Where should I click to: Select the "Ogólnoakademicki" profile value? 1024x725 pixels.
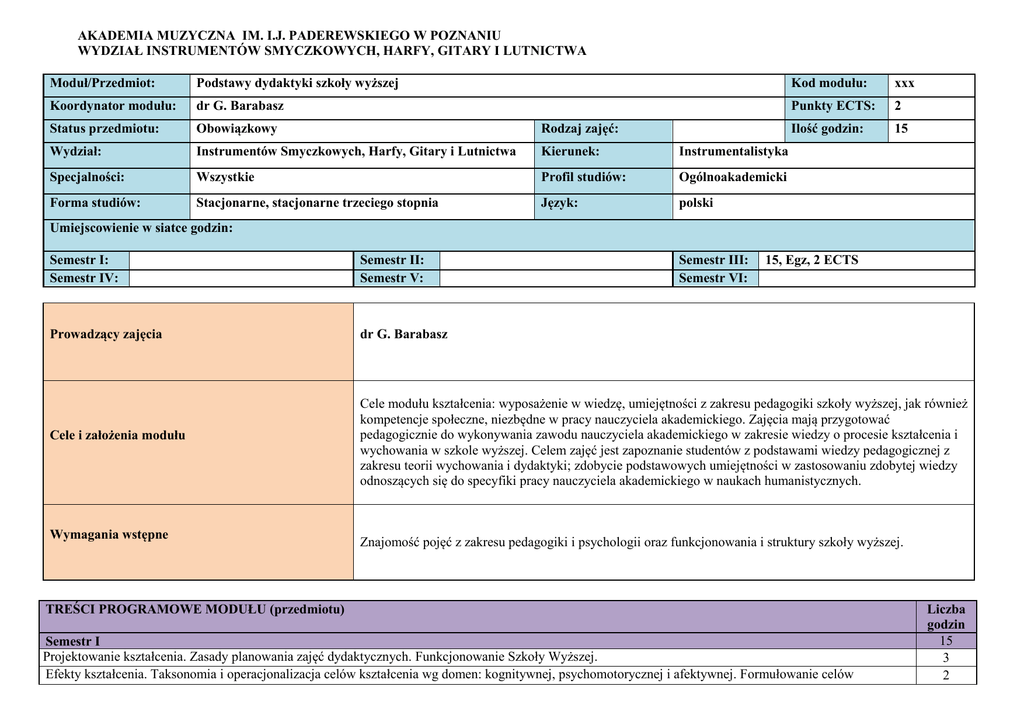[733, 177]
